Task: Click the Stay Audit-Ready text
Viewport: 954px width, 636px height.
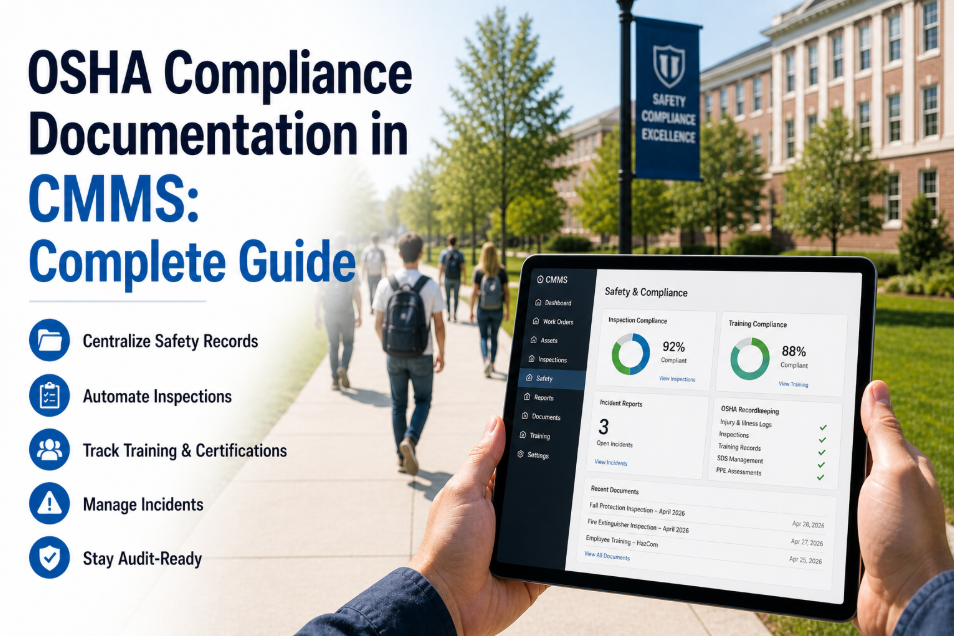Action: coord(142,558)
